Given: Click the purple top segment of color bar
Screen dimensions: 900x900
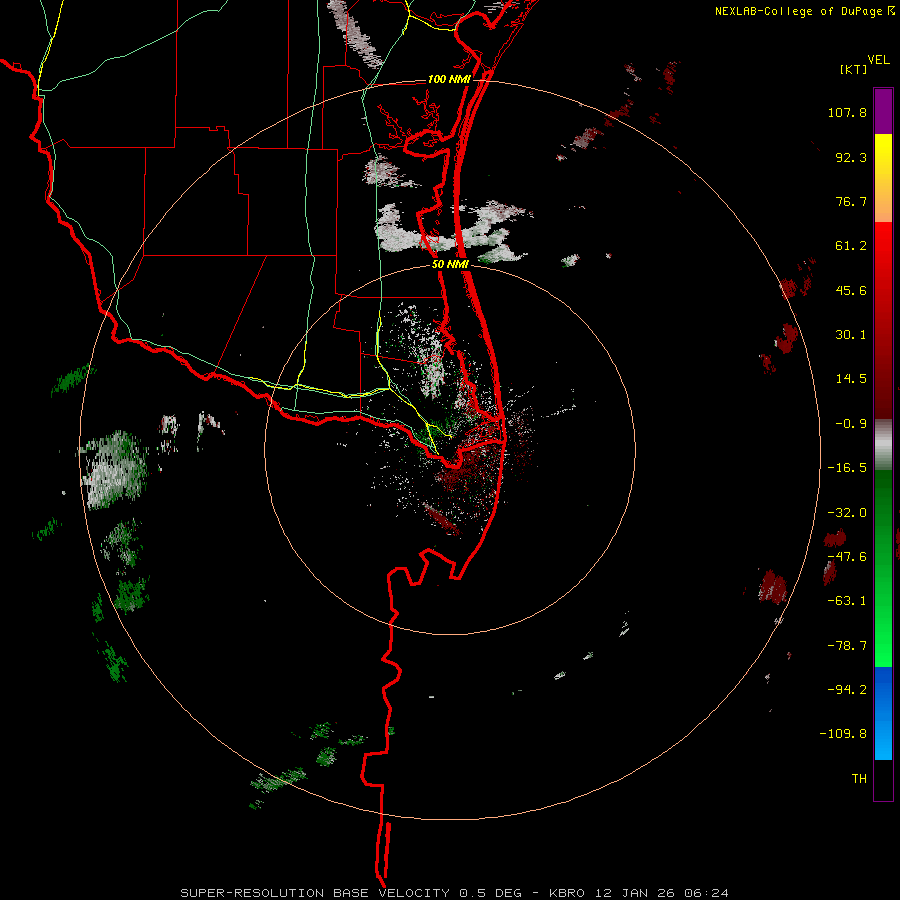Looking at the screenshot, I should (883, 111).
